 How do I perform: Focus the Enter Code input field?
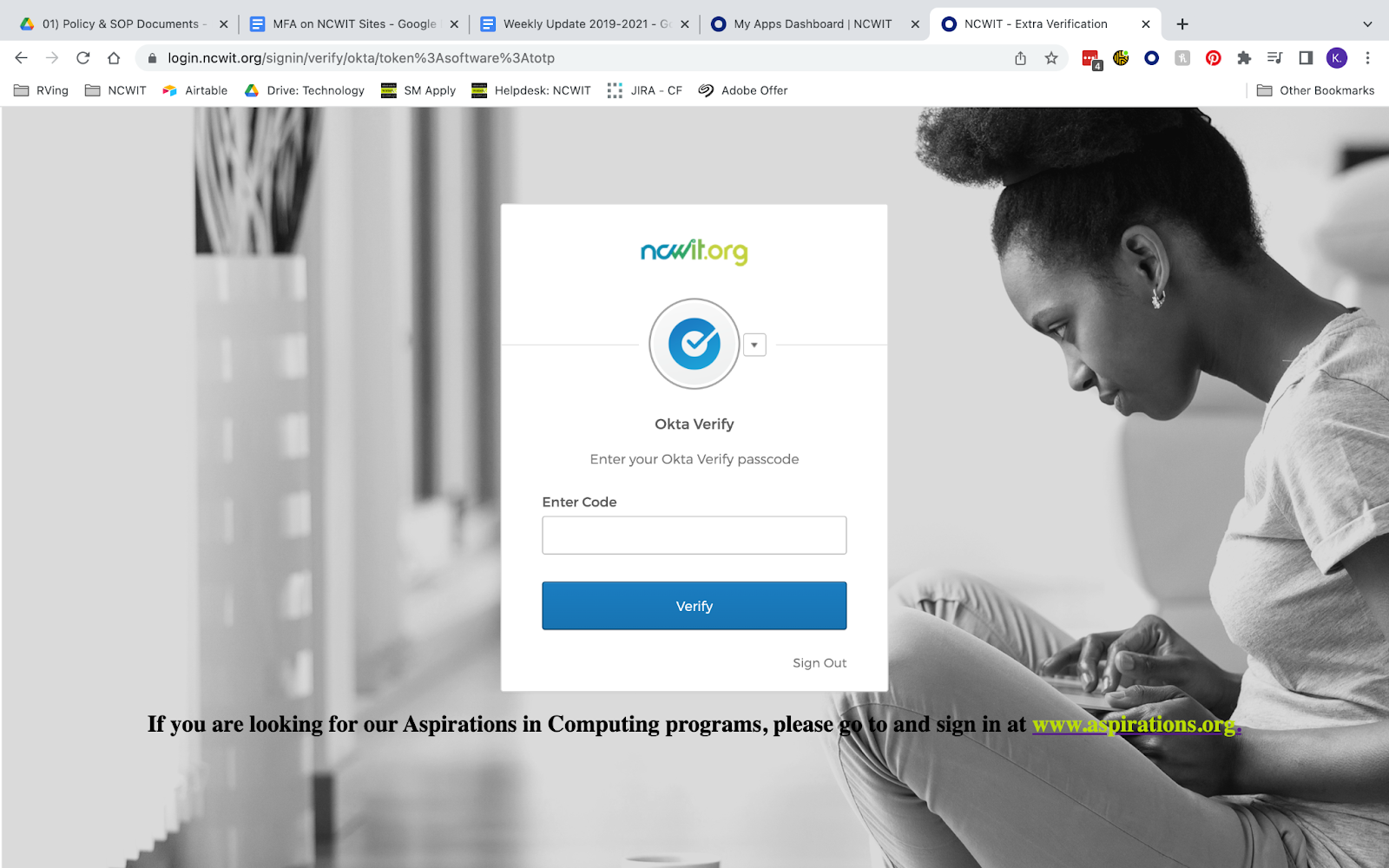coord(694,536)
